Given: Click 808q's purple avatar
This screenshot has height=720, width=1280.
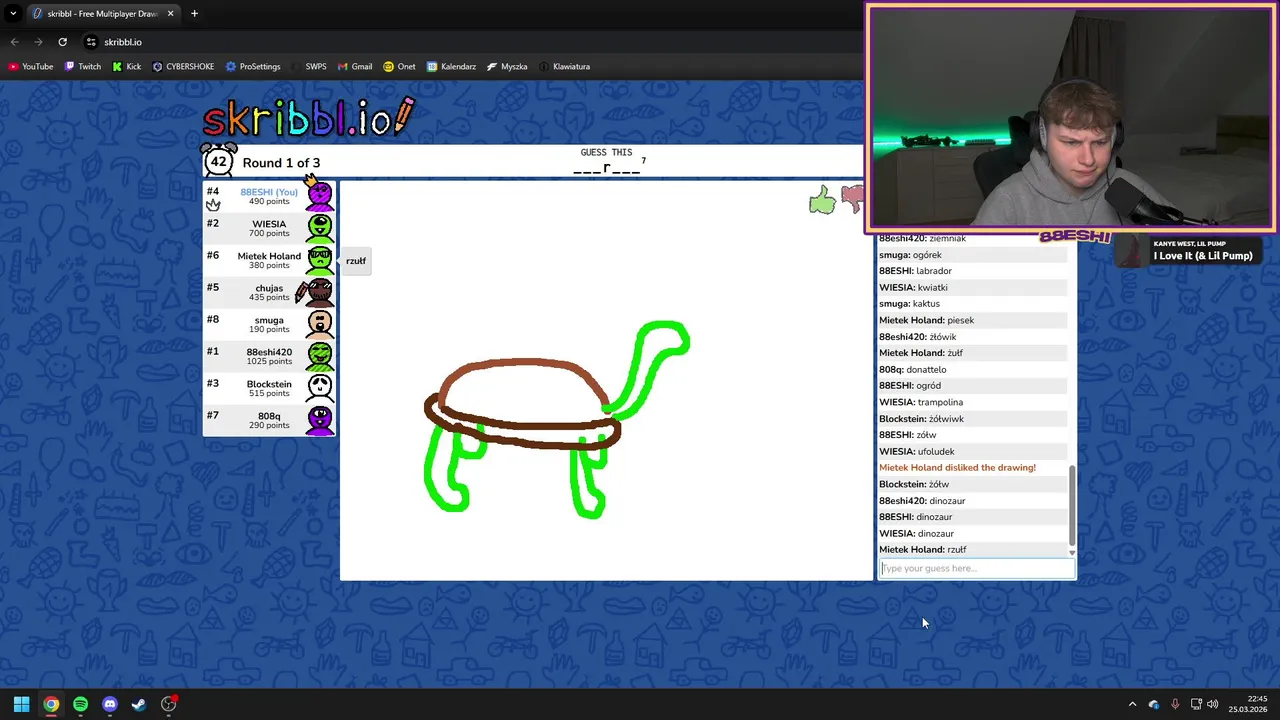Looking at the screenshot, I should coord(320,420).
